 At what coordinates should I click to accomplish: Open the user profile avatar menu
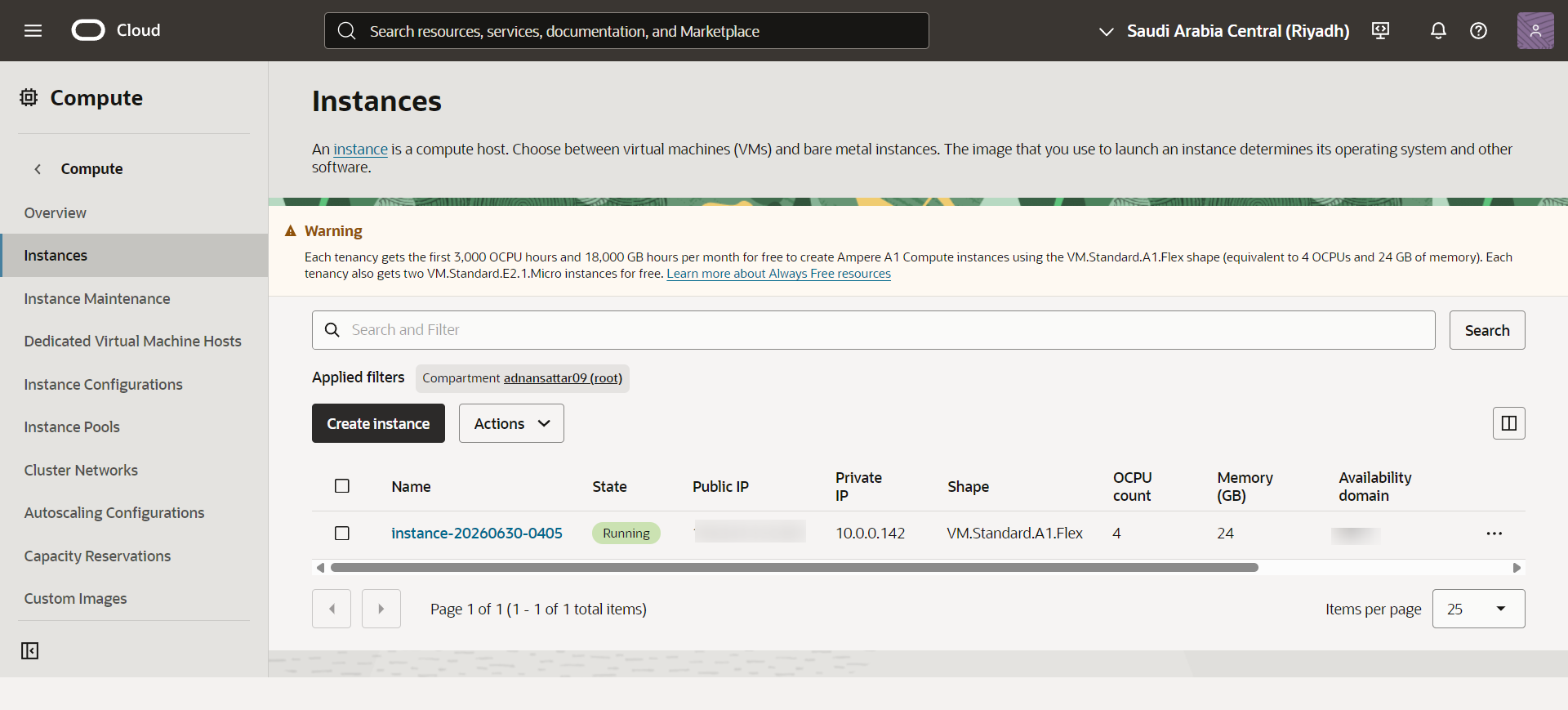(x=1535, y=31)
